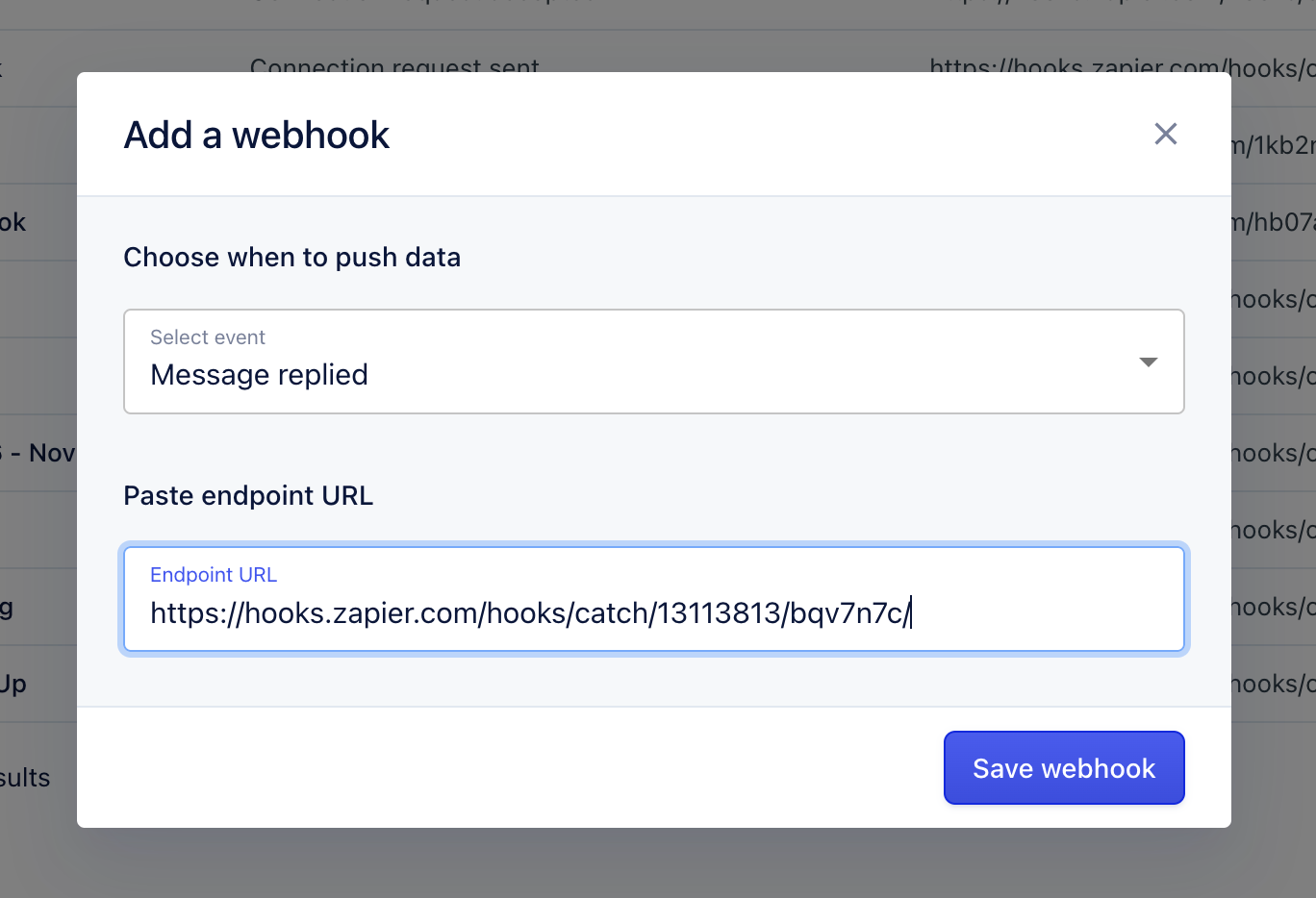Click the background URL ending in hb07

point(1273,222)
